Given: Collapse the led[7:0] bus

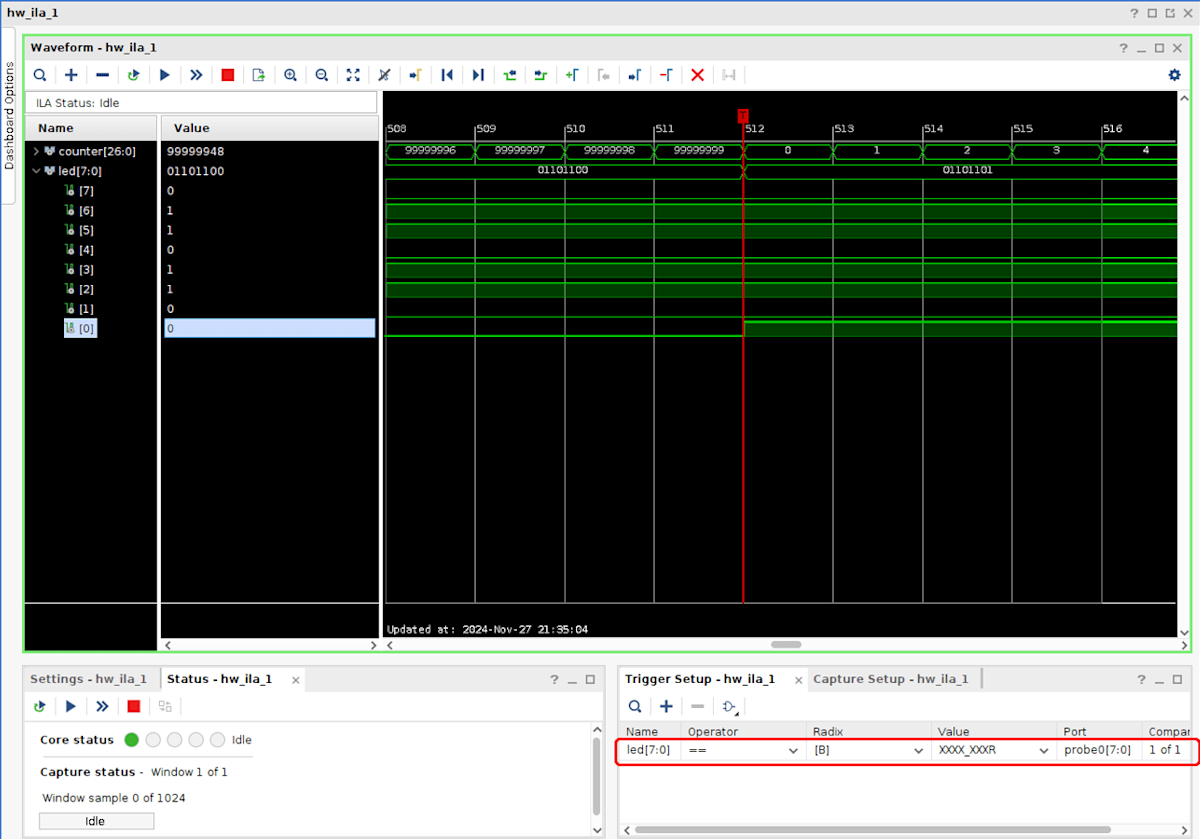Looking at the screenshot, I should click(36, 171).
